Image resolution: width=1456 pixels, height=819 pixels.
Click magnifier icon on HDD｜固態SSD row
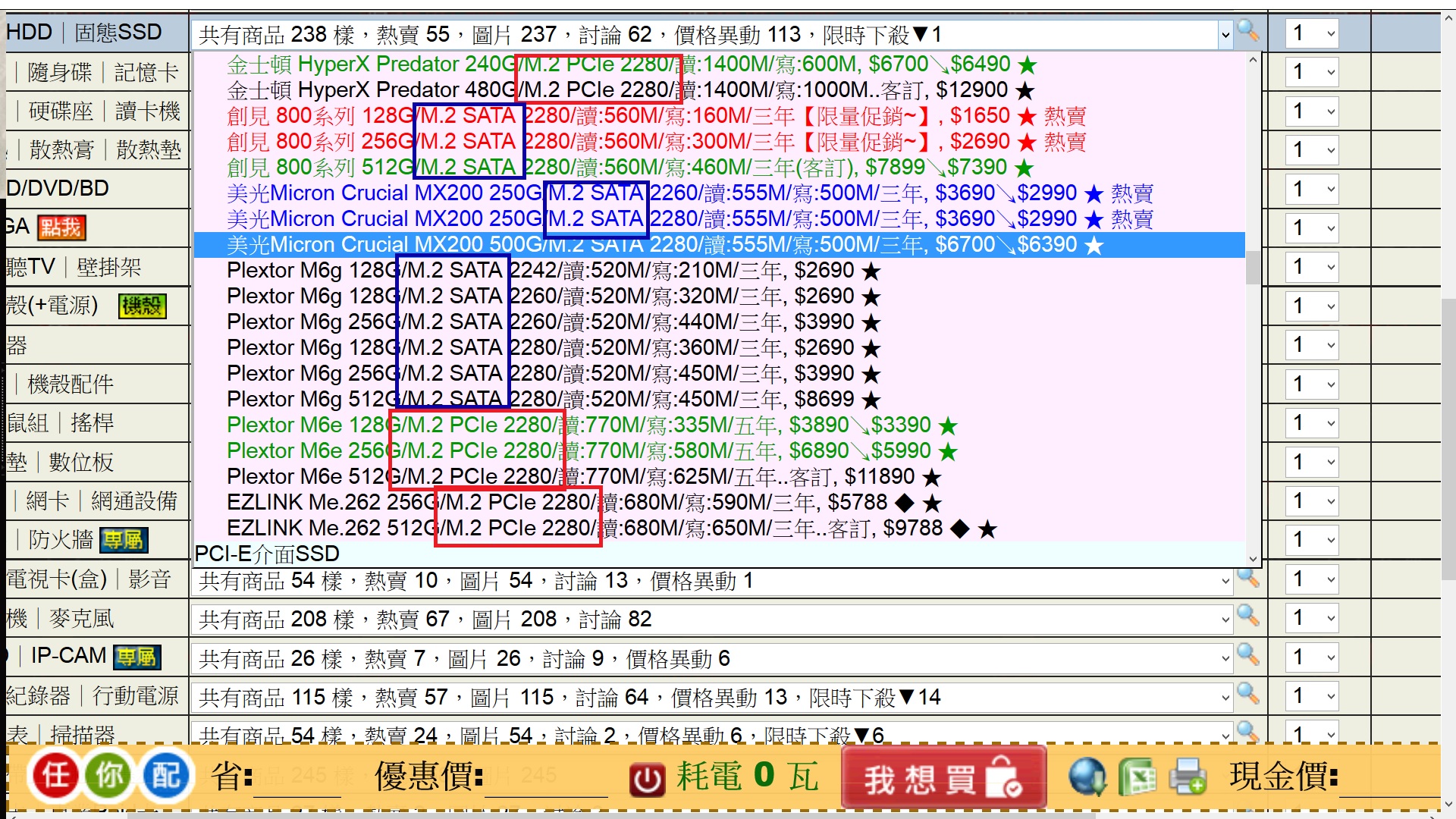point(1248,31)
